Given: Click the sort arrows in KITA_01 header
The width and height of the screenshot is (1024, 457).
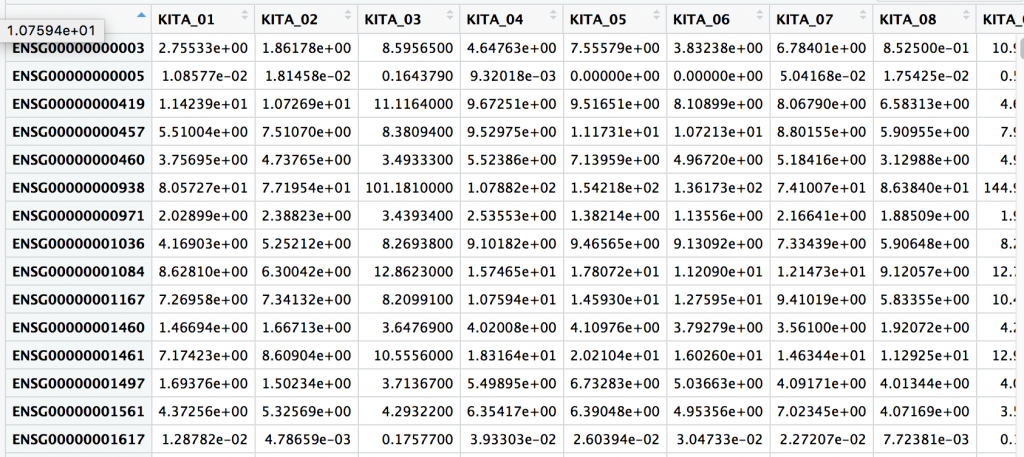Looking at the screenshot, I should (x=246, y=14).
